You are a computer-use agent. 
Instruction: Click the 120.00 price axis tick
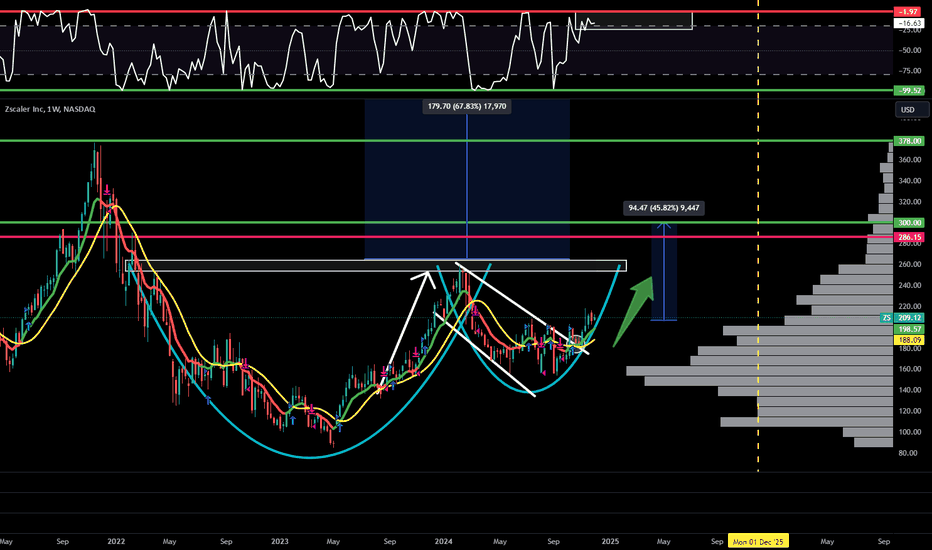tap(909, 411)
